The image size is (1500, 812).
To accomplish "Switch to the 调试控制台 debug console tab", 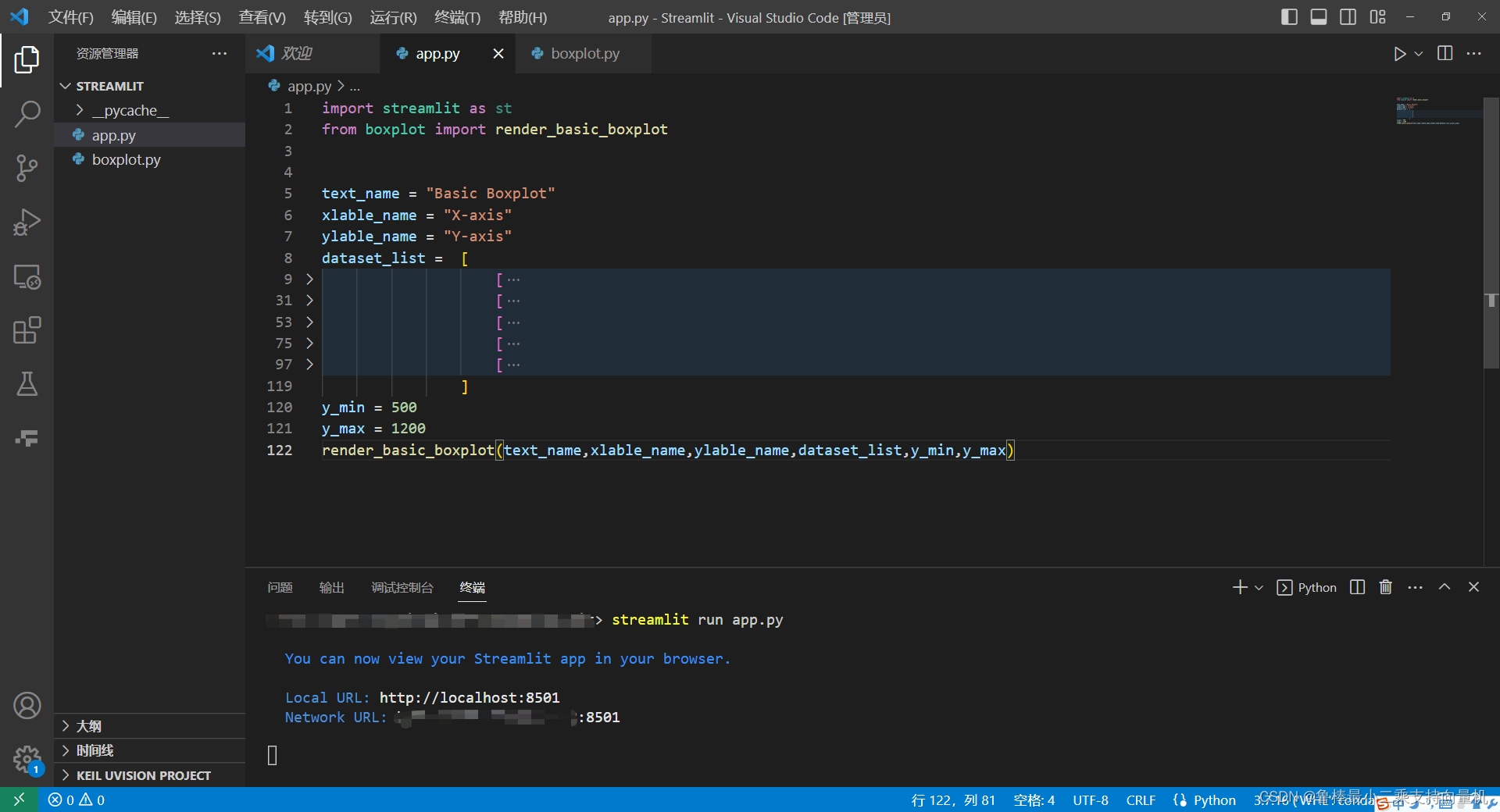I will [x=402, y=587].
